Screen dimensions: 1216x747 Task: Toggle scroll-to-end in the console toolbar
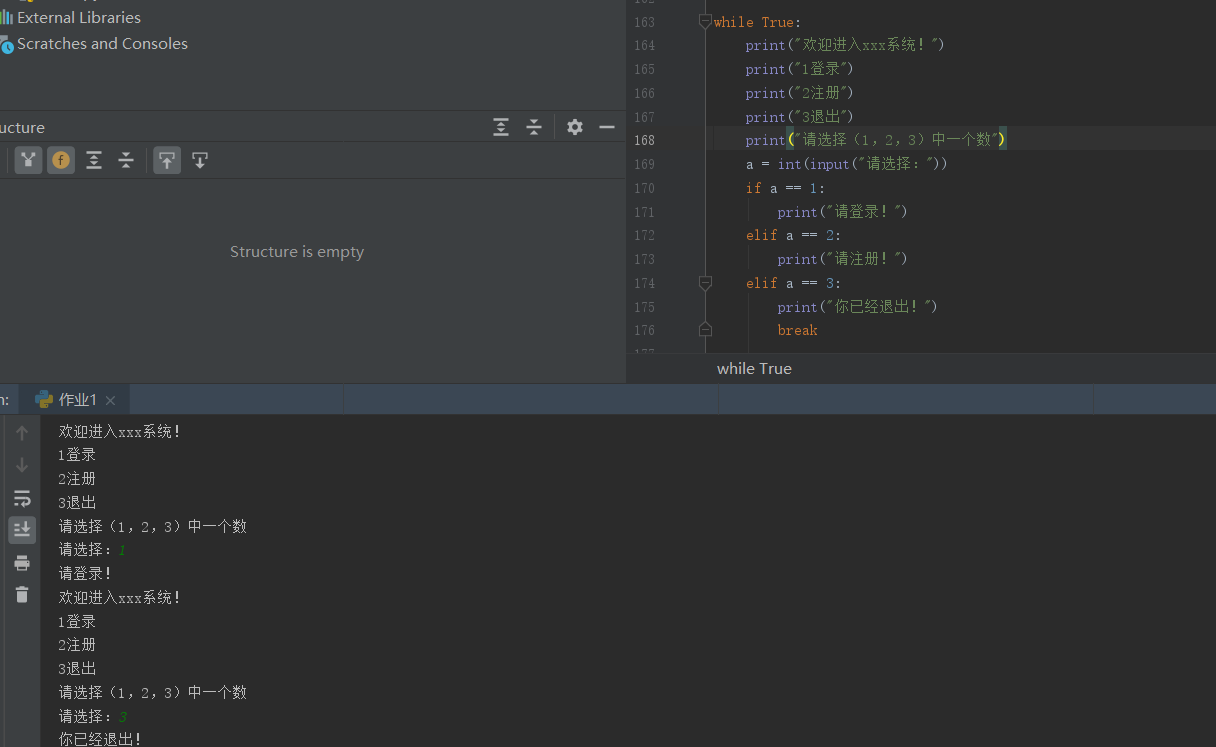22,529
